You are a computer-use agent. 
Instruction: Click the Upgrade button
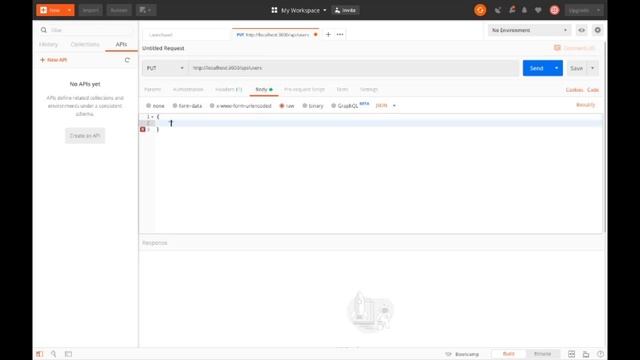(x=579, y=10)
